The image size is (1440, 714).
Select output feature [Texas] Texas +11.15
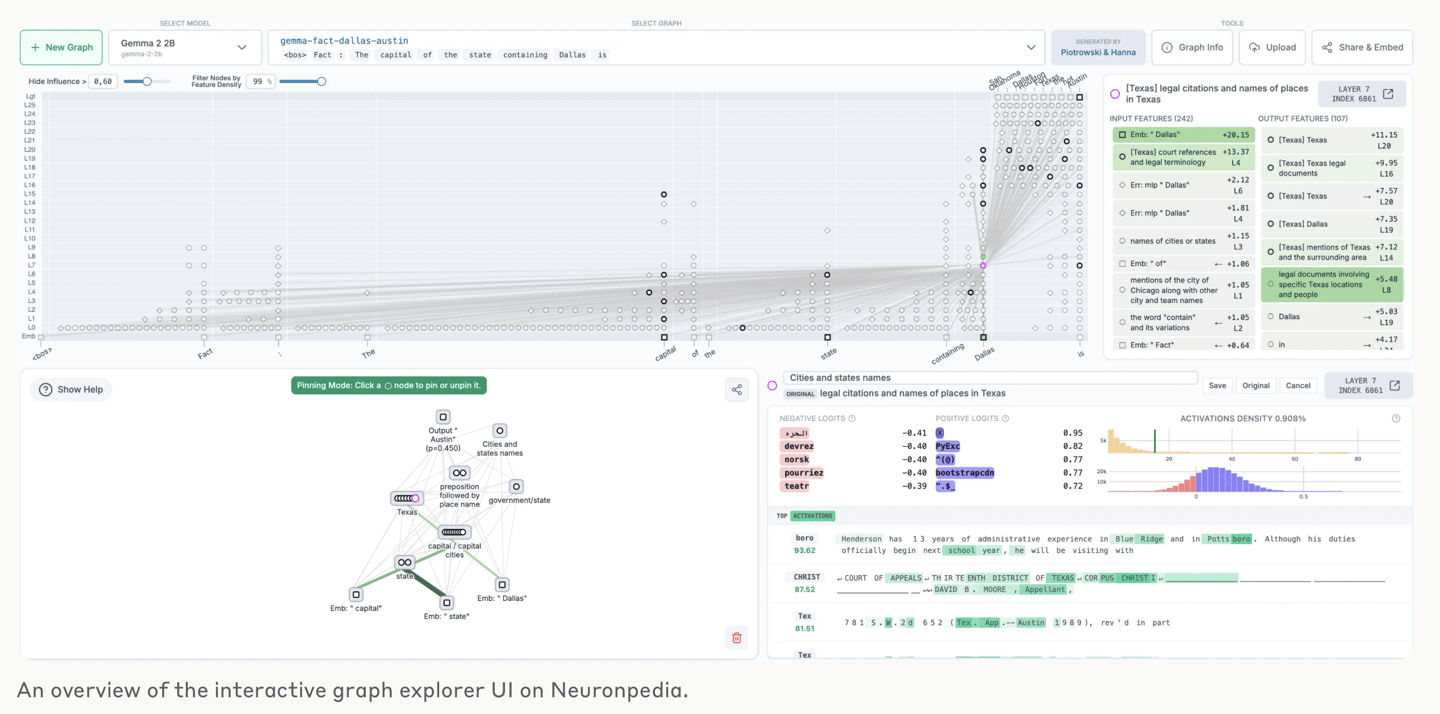click(x=1332, y=140)
